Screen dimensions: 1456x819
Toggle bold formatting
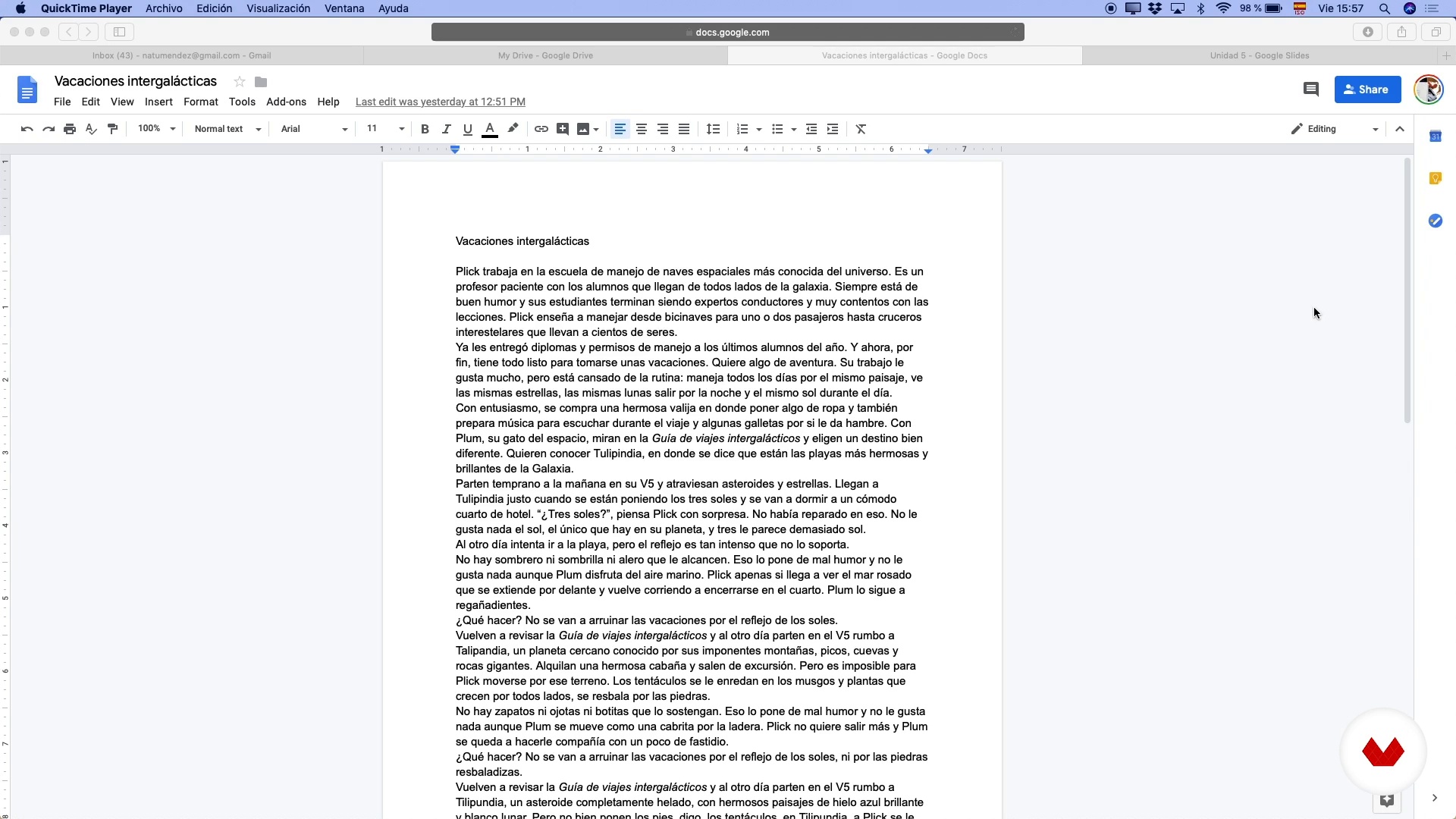point(425,129)
